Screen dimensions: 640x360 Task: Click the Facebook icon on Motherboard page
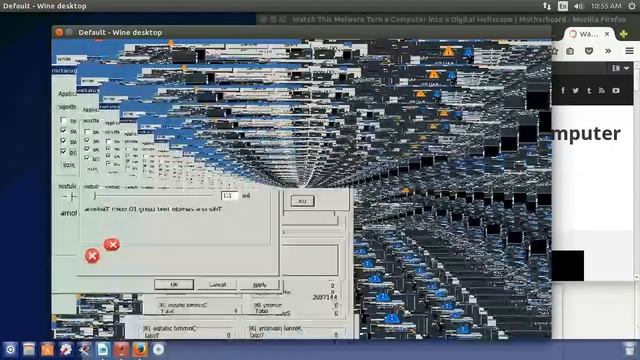point(563,91)
